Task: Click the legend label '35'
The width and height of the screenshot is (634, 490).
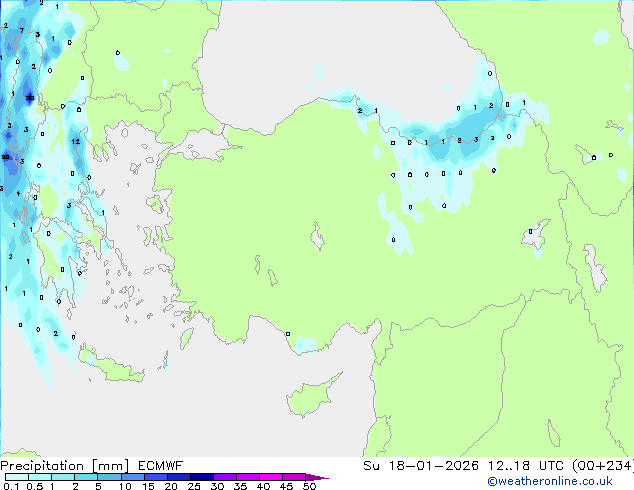Action: point(240,486)
